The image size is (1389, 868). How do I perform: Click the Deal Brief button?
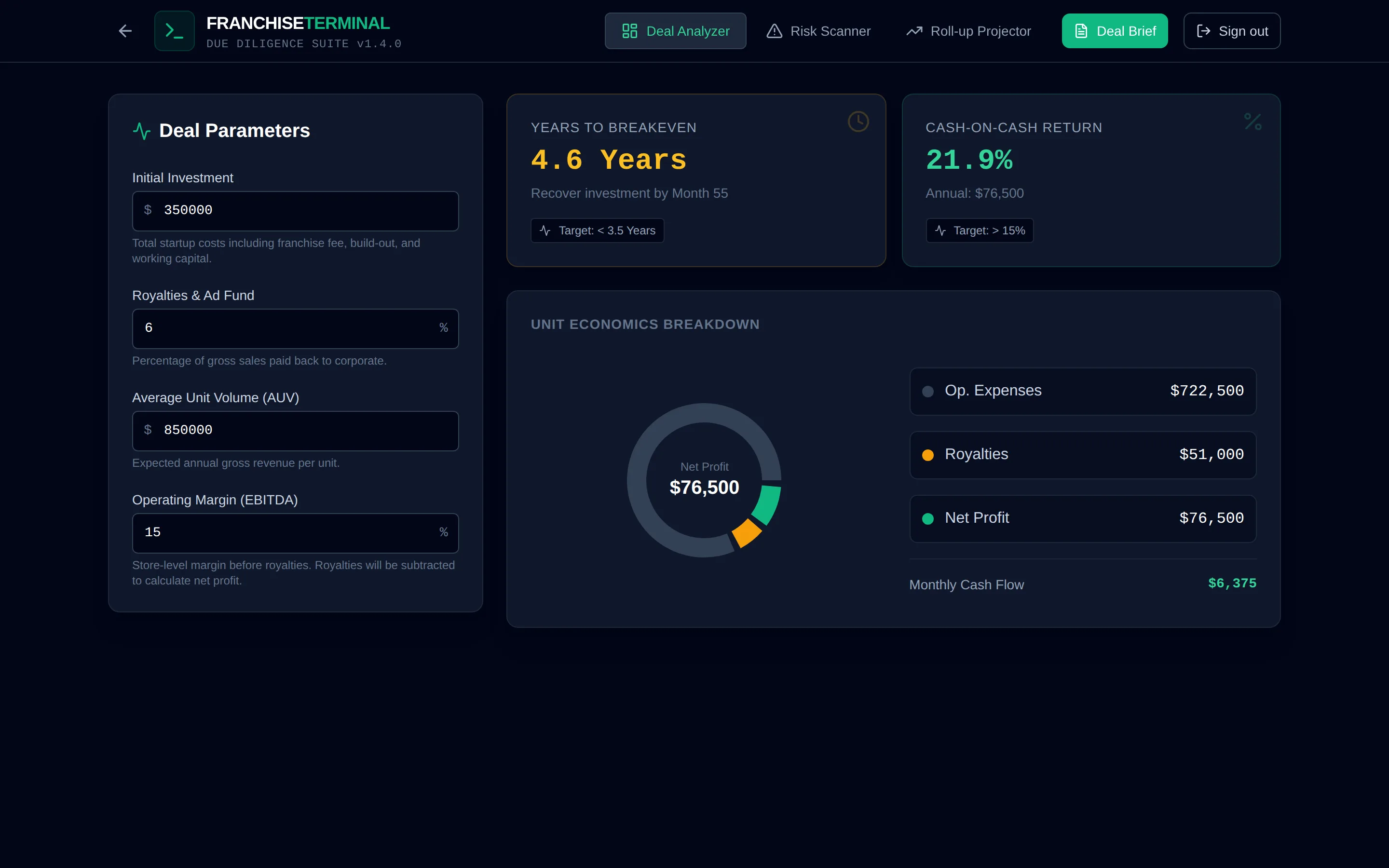[1115, 31]
